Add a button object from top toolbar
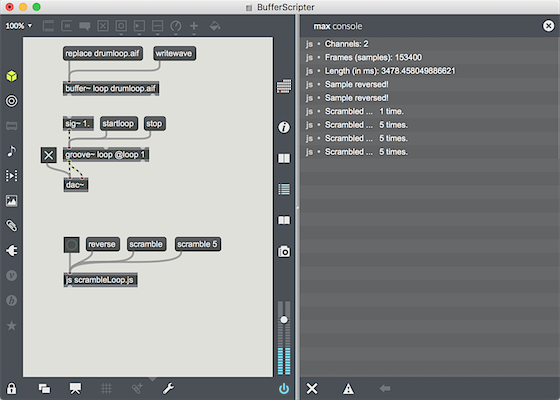 click(x=121, y=26)
